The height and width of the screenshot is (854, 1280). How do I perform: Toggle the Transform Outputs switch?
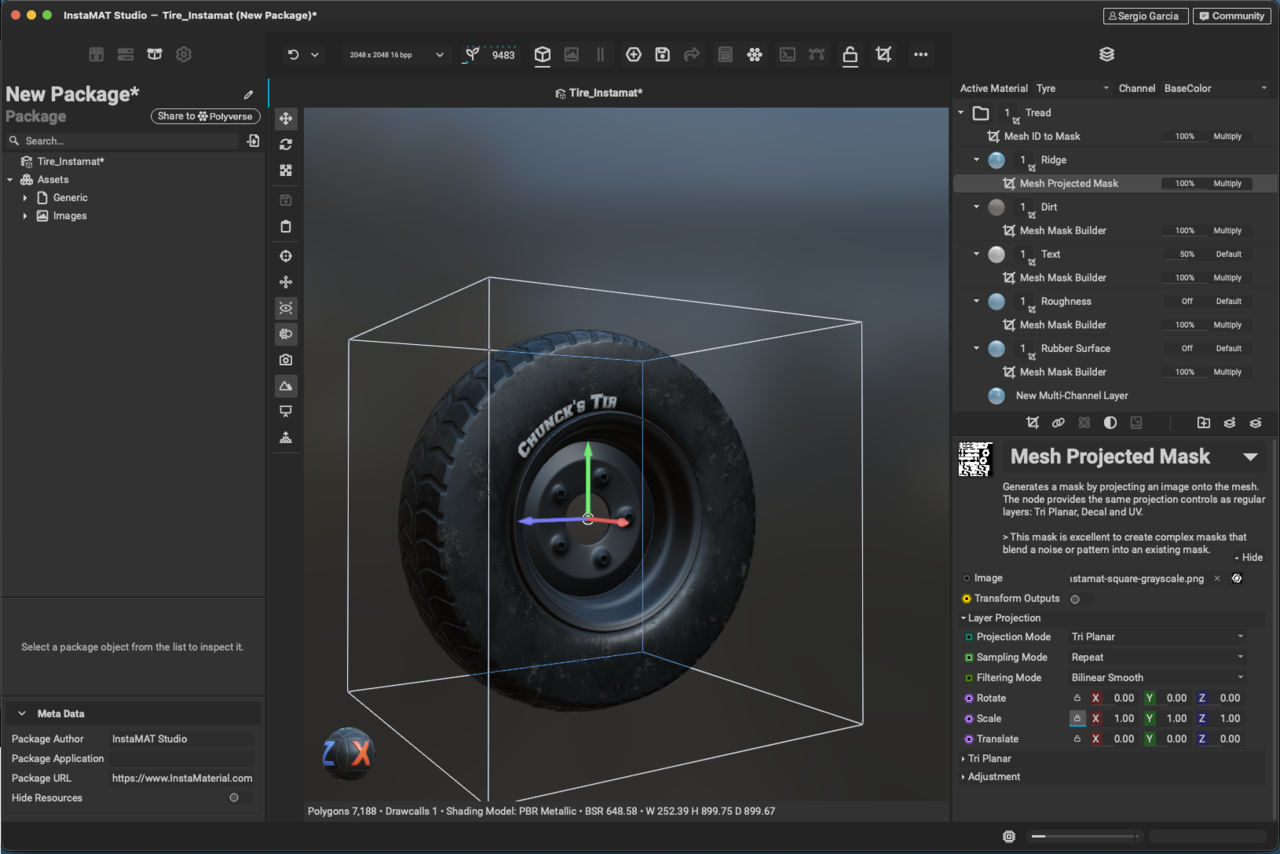[x=1076, y=599]
